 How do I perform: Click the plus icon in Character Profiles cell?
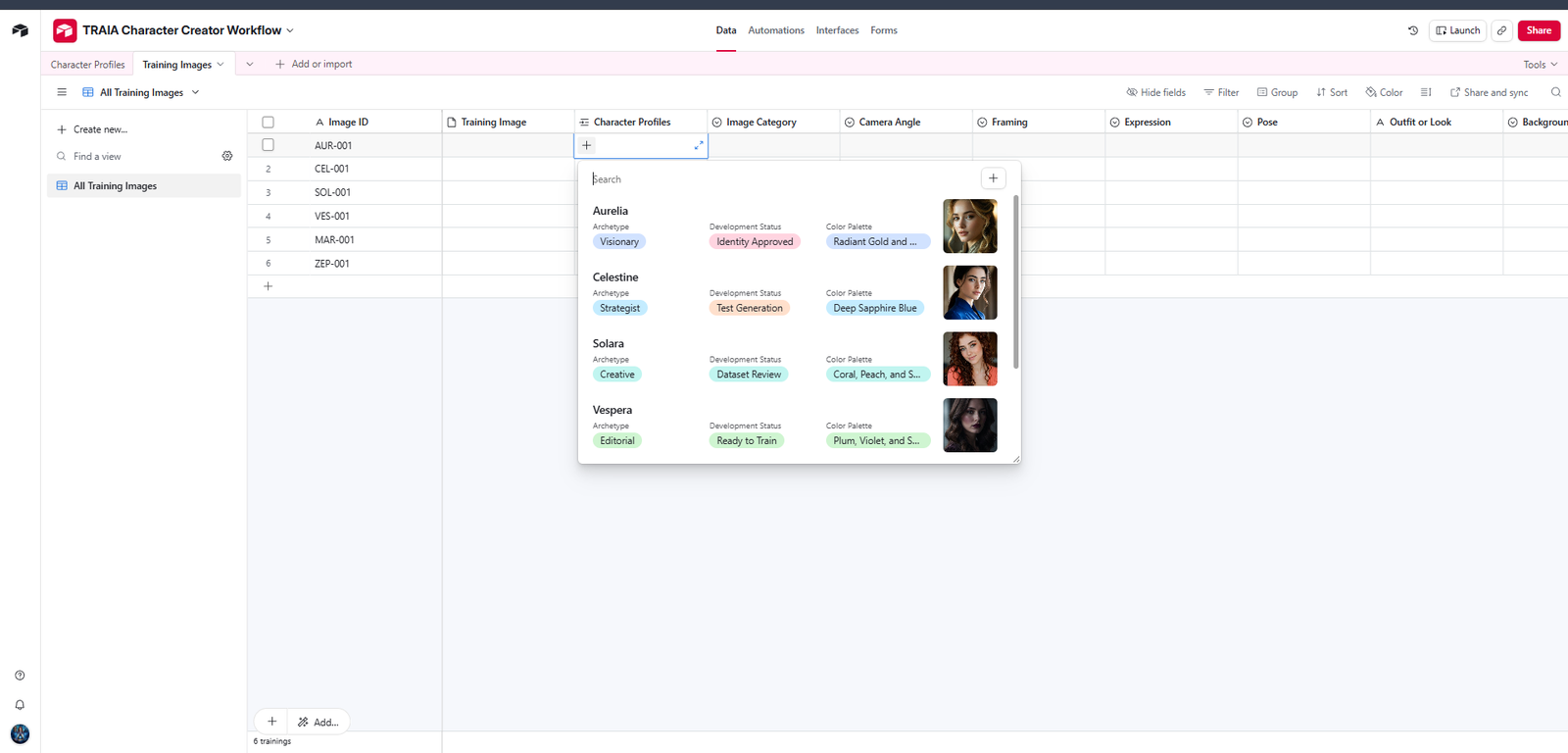click(x=586, y=145)
